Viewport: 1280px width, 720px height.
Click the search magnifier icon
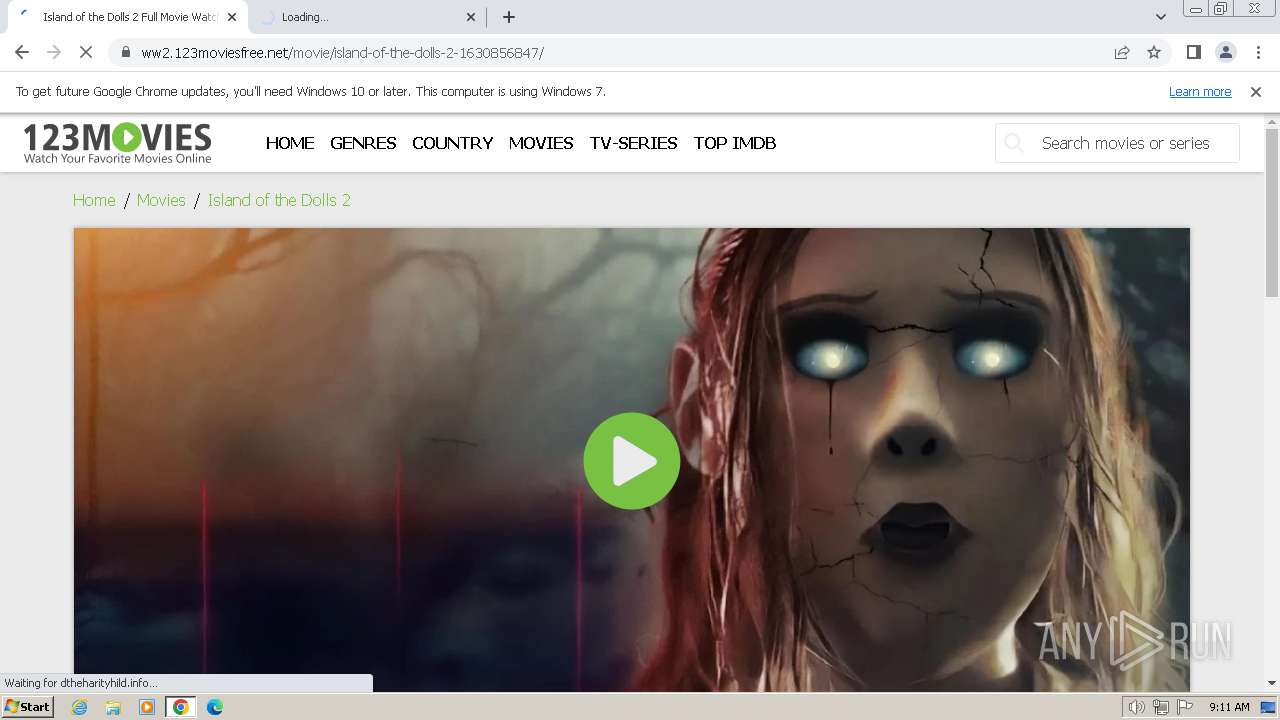pyautogui.click(x=1014, y=143)
